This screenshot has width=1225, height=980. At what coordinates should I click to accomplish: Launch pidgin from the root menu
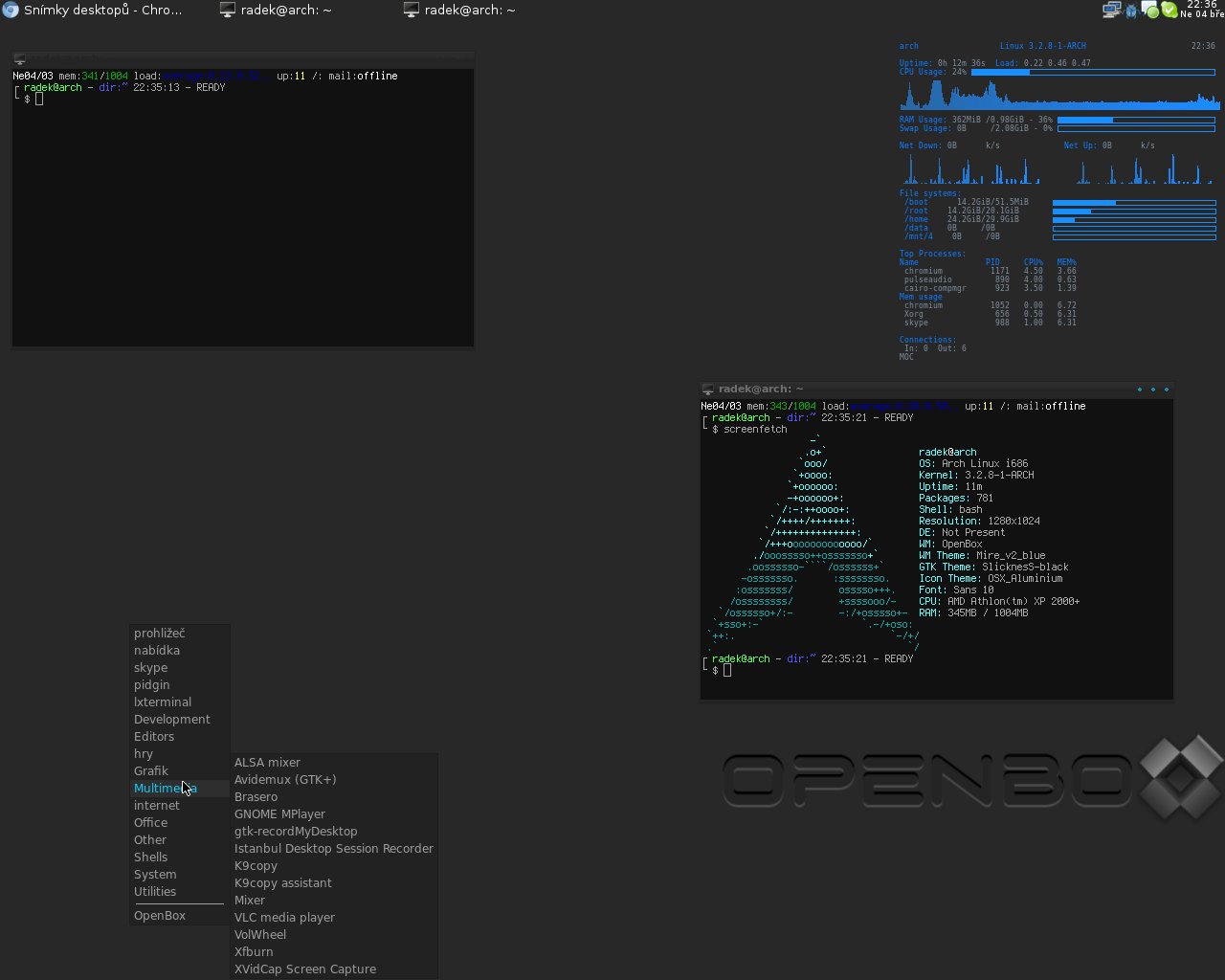180,685
